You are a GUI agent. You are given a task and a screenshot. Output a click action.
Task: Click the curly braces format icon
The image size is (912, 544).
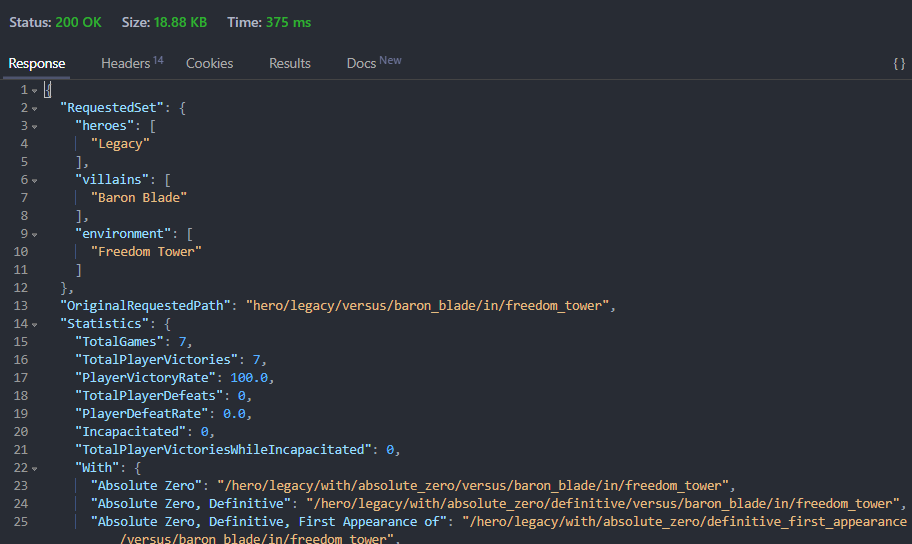899,63
